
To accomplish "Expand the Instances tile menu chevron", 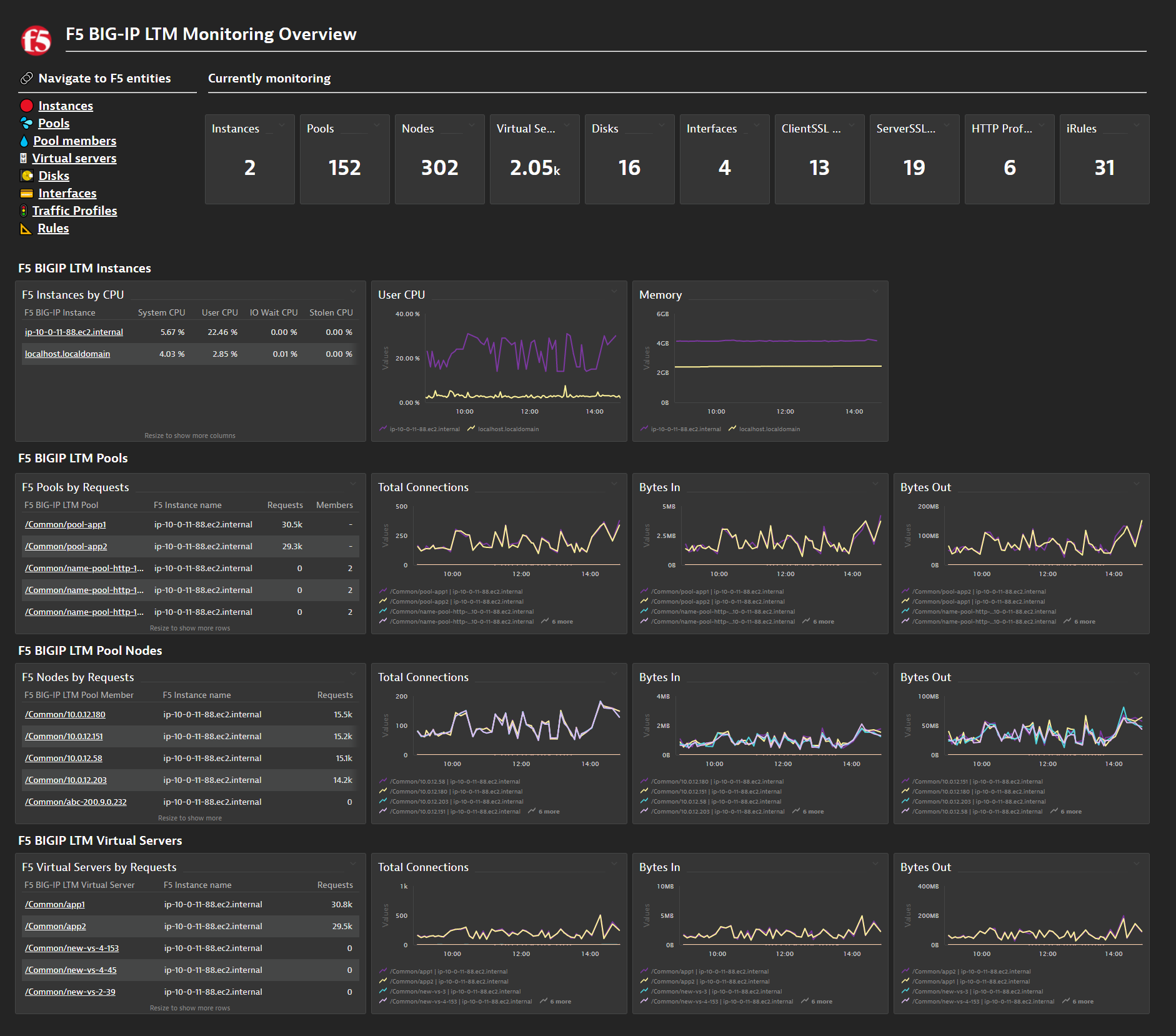I will coord(282,125).
